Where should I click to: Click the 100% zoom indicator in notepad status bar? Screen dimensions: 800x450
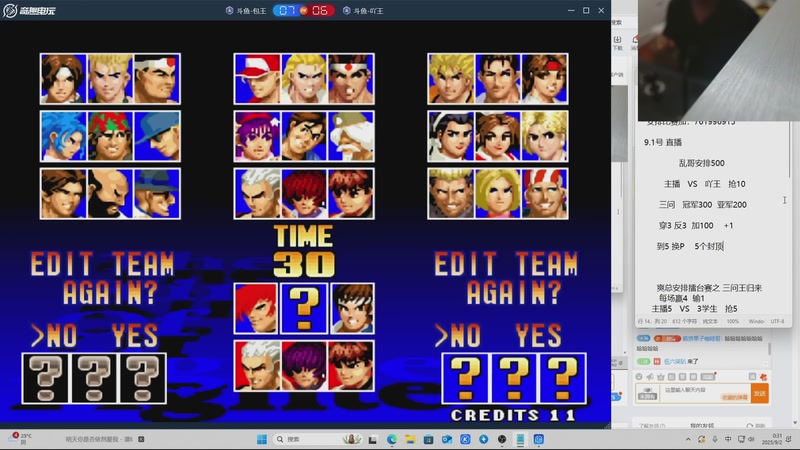point(733,321)
